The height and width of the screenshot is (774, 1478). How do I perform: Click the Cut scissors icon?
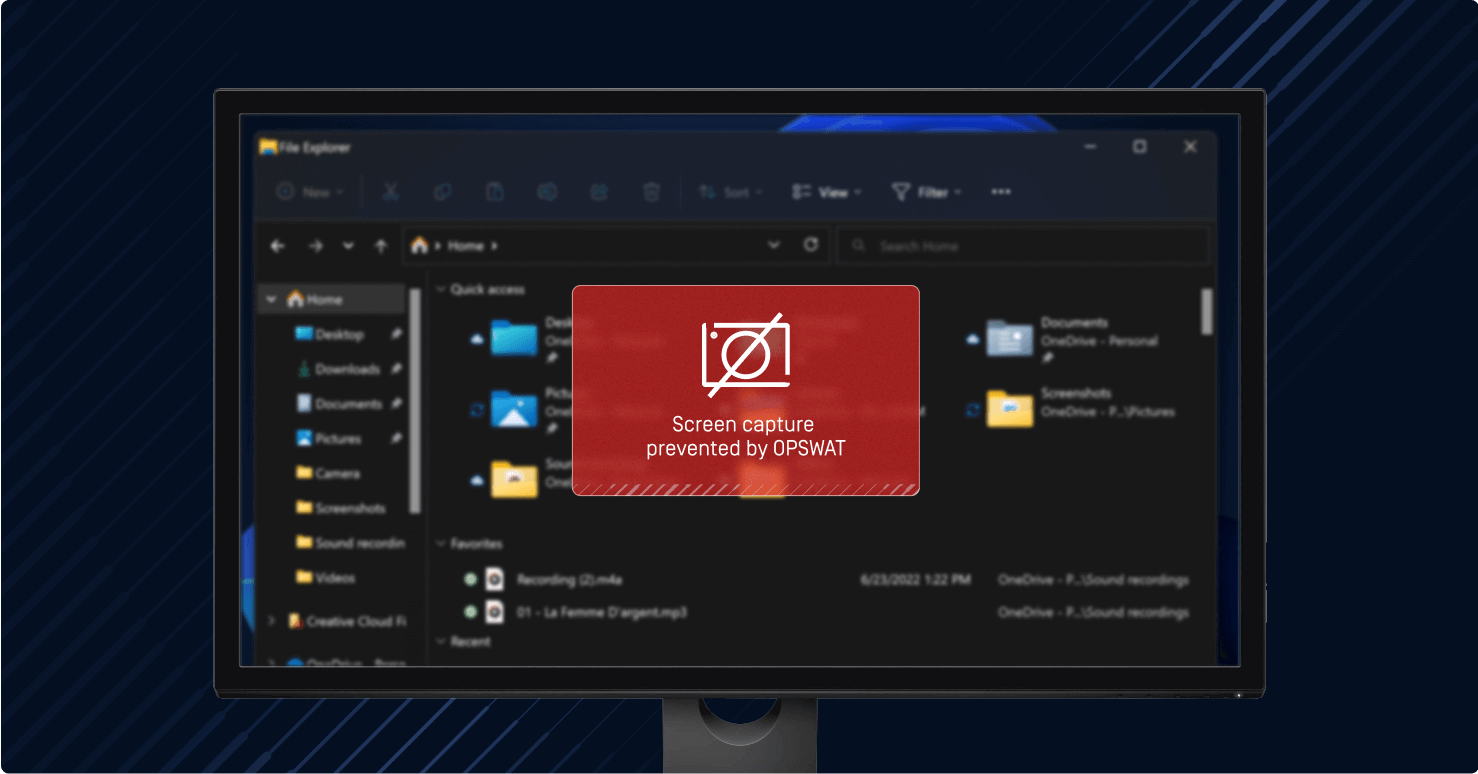[390, 192]
